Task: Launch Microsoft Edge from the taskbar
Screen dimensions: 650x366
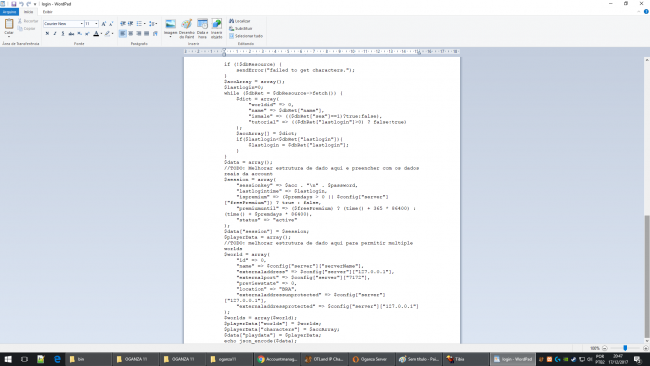Action: [57, 359]
